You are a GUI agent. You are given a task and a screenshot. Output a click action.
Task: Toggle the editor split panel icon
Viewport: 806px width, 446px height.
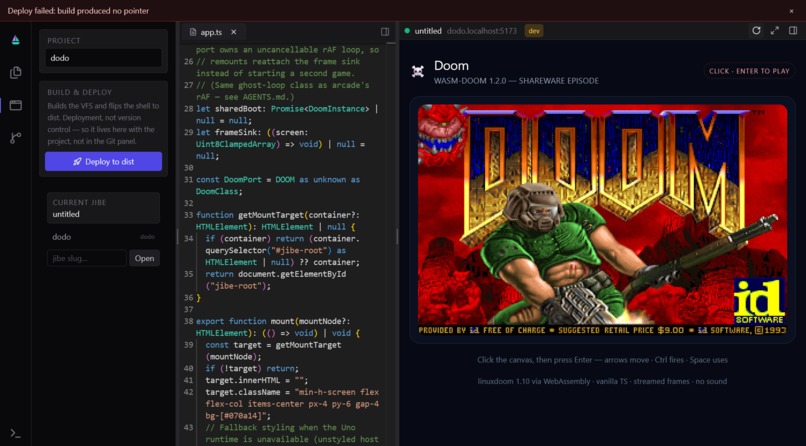tap(384, 32)
